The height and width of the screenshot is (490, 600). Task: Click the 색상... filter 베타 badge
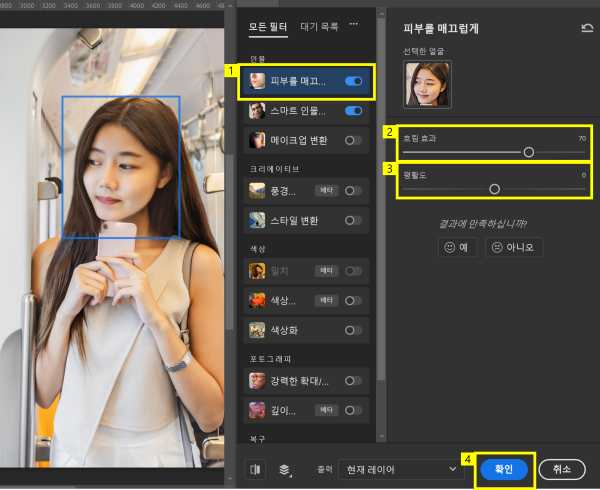click(326, 300)
